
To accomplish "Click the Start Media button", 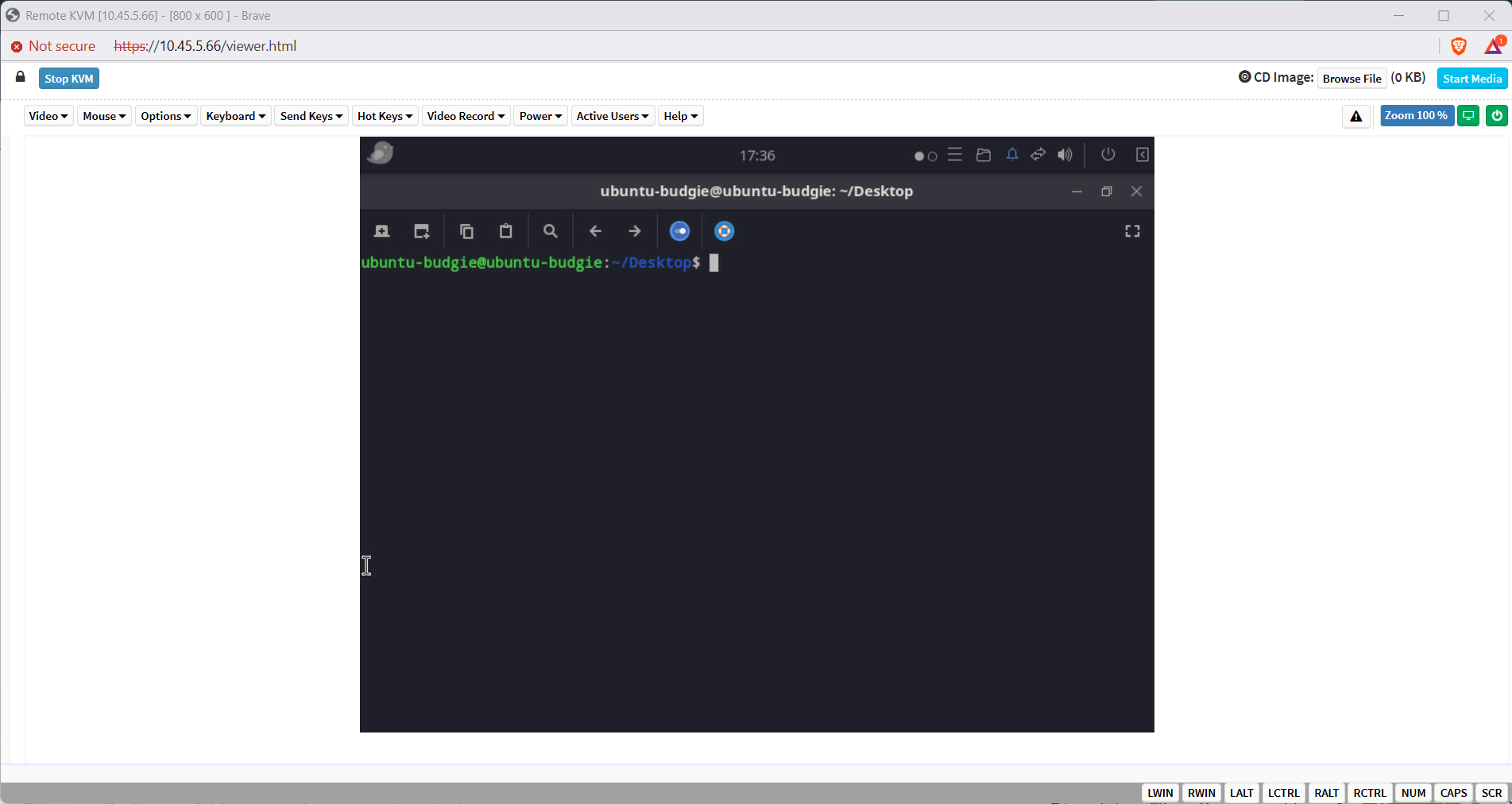I will tap(1471, 79).
